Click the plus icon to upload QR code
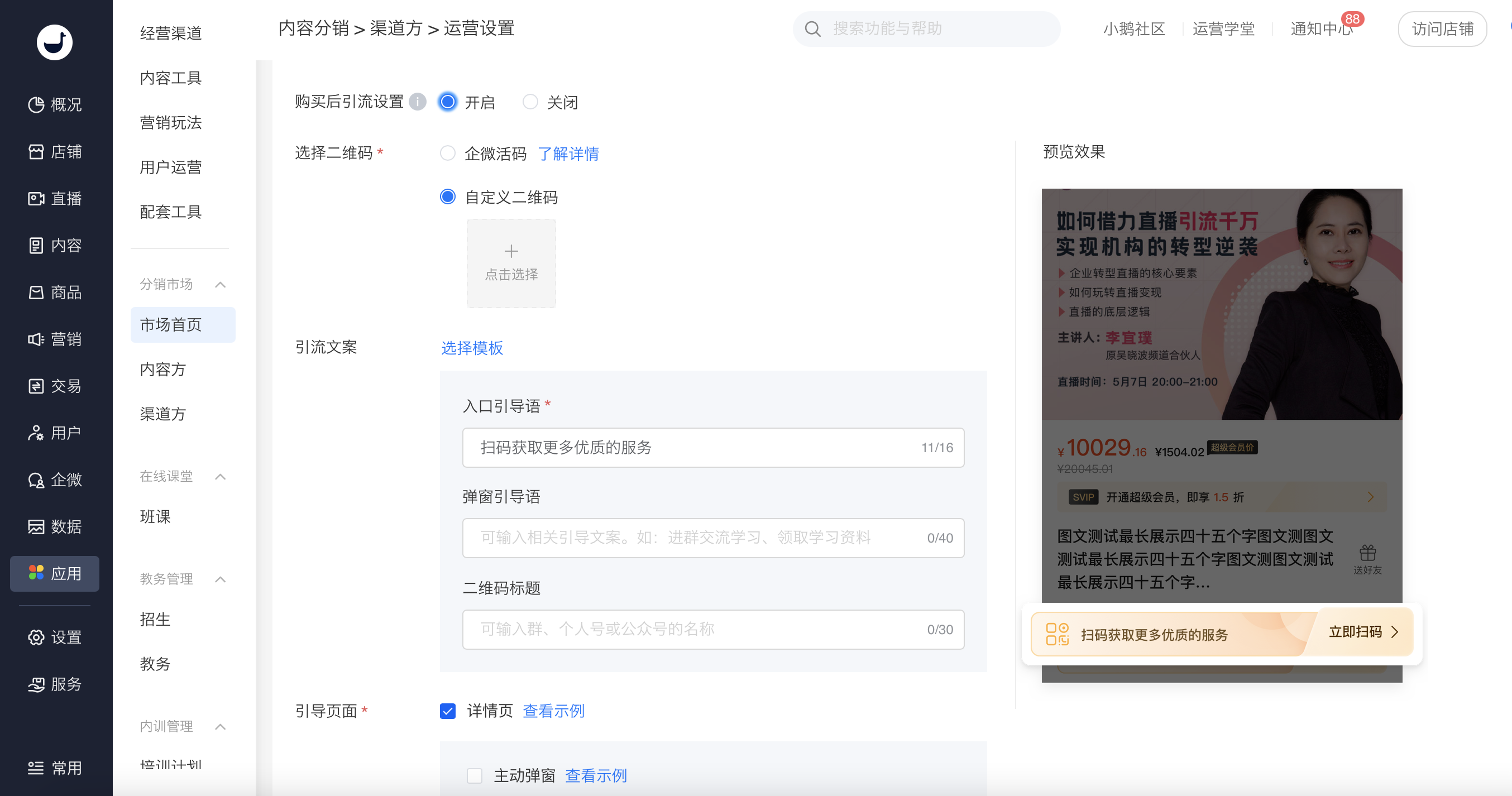Screen dimensions: 1512x796 click(x=511, y=251)
